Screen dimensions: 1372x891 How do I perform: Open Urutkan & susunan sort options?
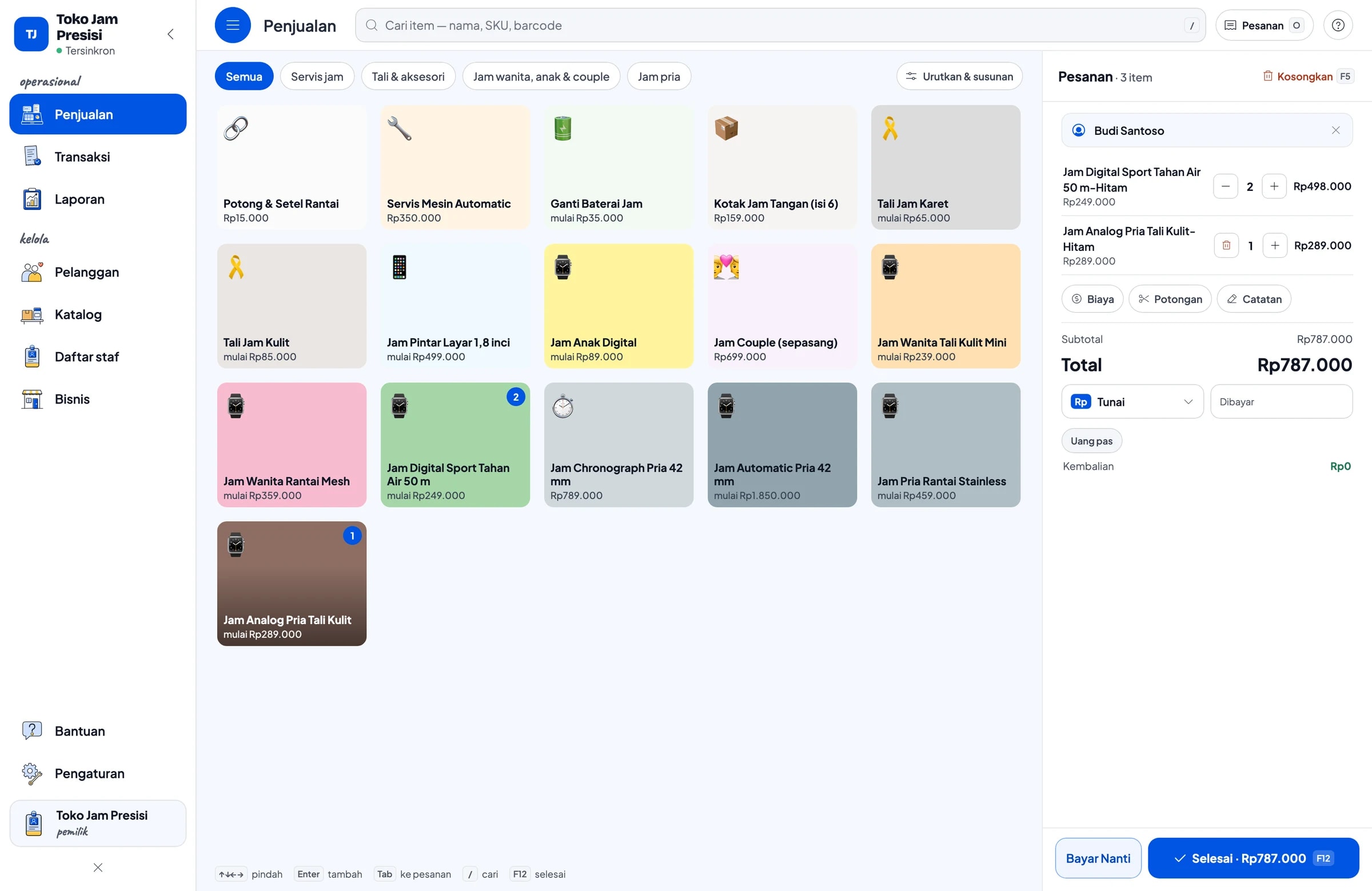[959, 76]
